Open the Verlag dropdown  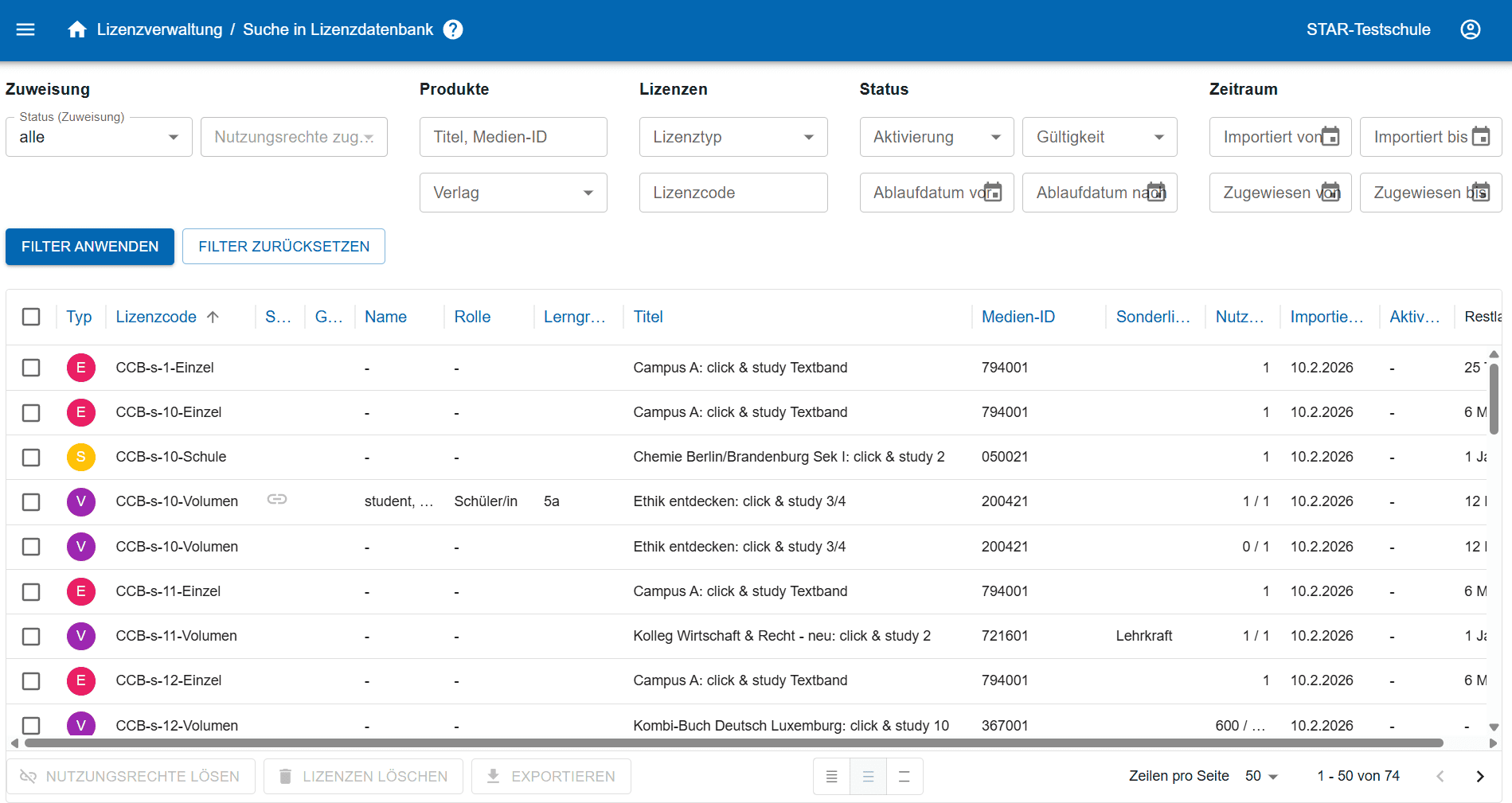(x=514, y=193)
